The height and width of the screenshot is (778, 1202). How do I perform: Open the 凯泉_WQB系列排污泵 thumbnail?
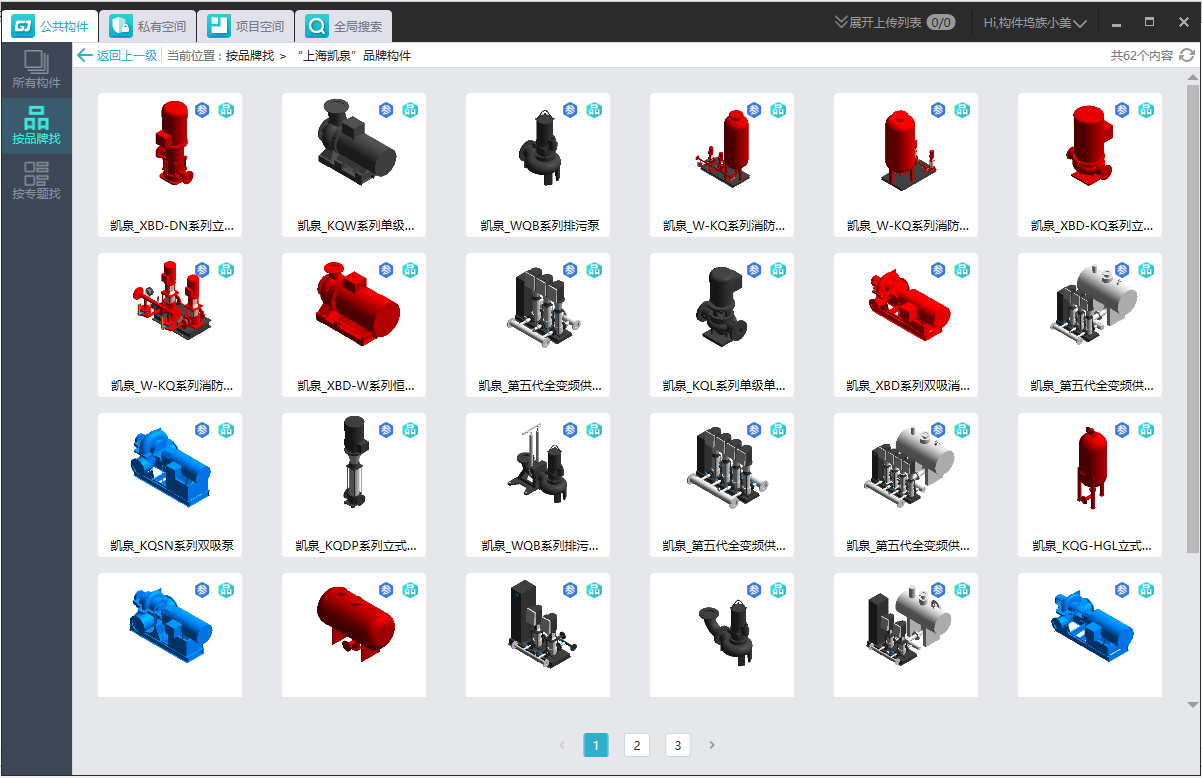pyautogui.click(x=540, y=149)
